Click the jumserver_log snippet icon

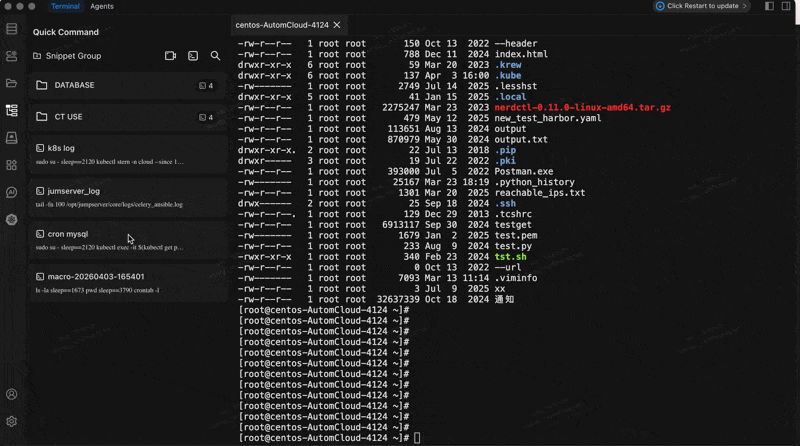(40, 191)
